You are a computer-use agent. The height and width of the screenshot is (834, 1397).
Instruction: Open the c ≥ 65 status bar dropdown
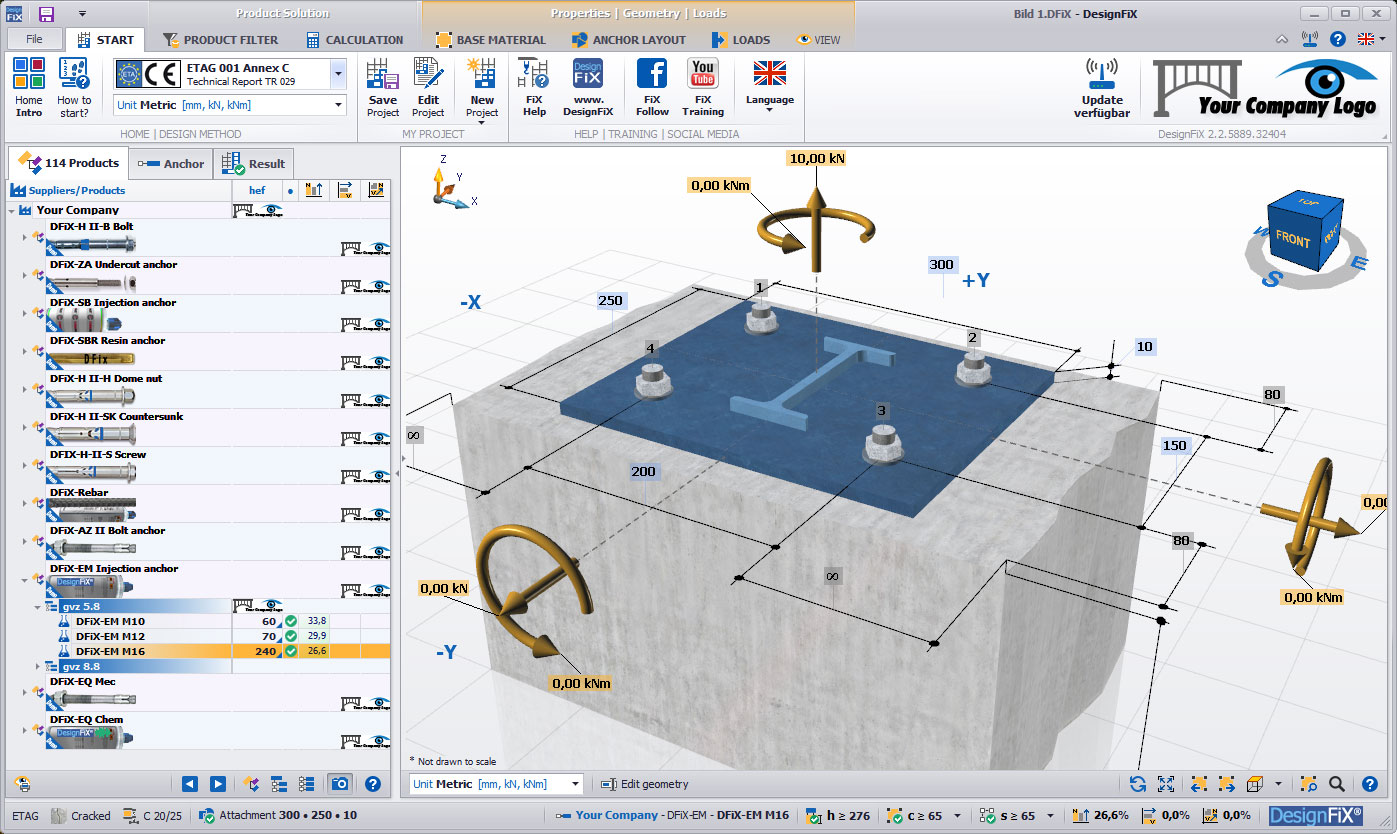pyautogui.click(x=957, y=815)
